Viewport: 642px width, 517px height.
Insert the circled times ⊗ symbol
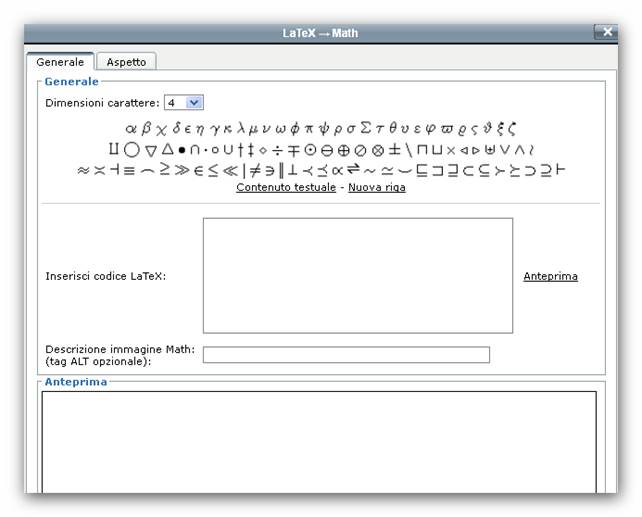(378, 151)
